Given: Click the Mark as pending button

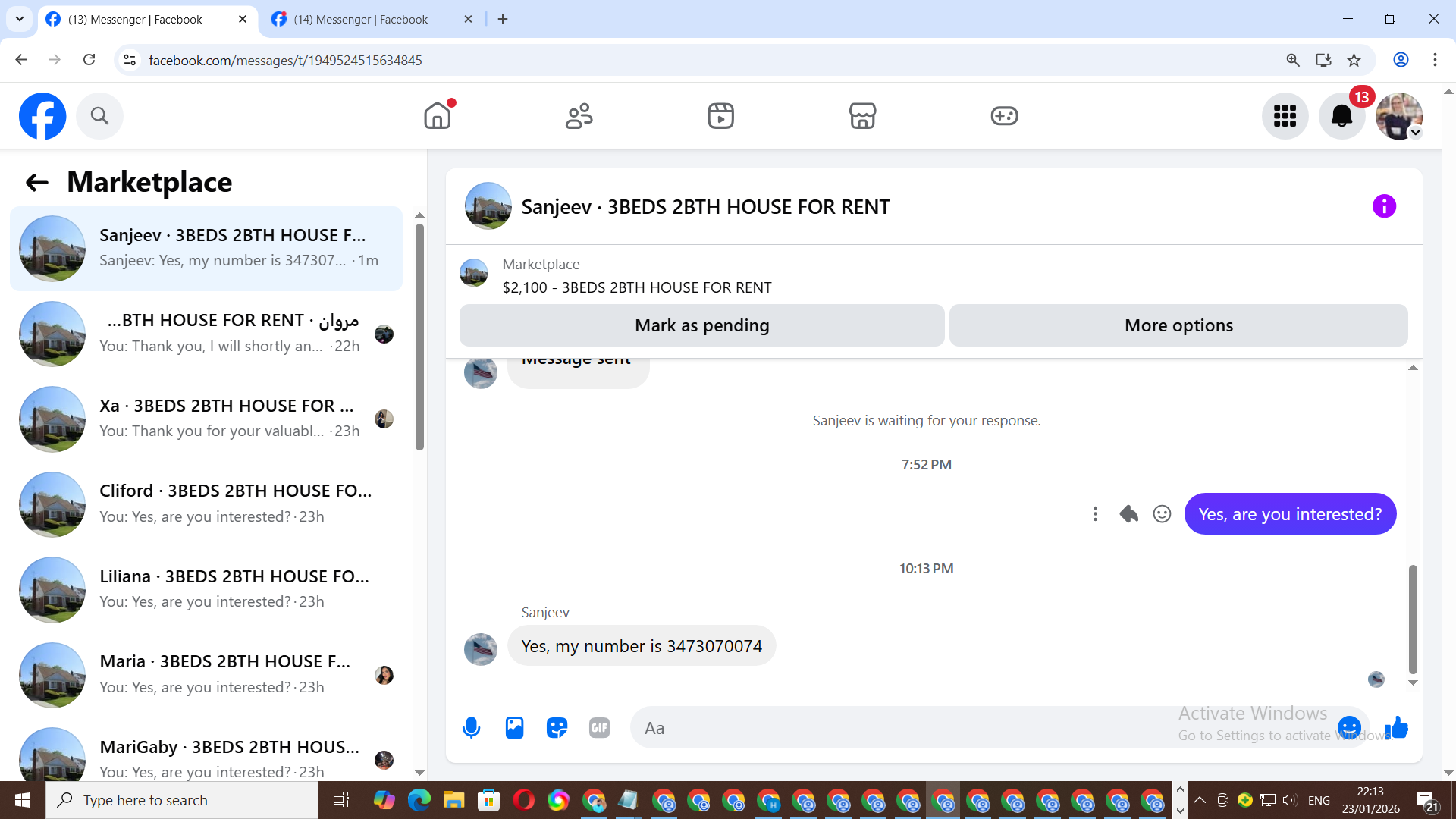Looking at the screenshot, I should 701,325.
